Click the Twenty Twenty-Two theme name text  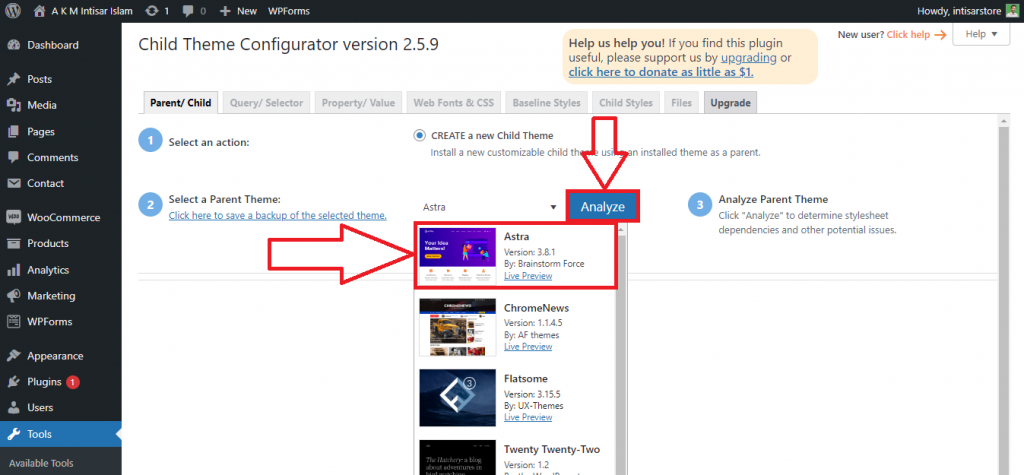coord(552,450)
